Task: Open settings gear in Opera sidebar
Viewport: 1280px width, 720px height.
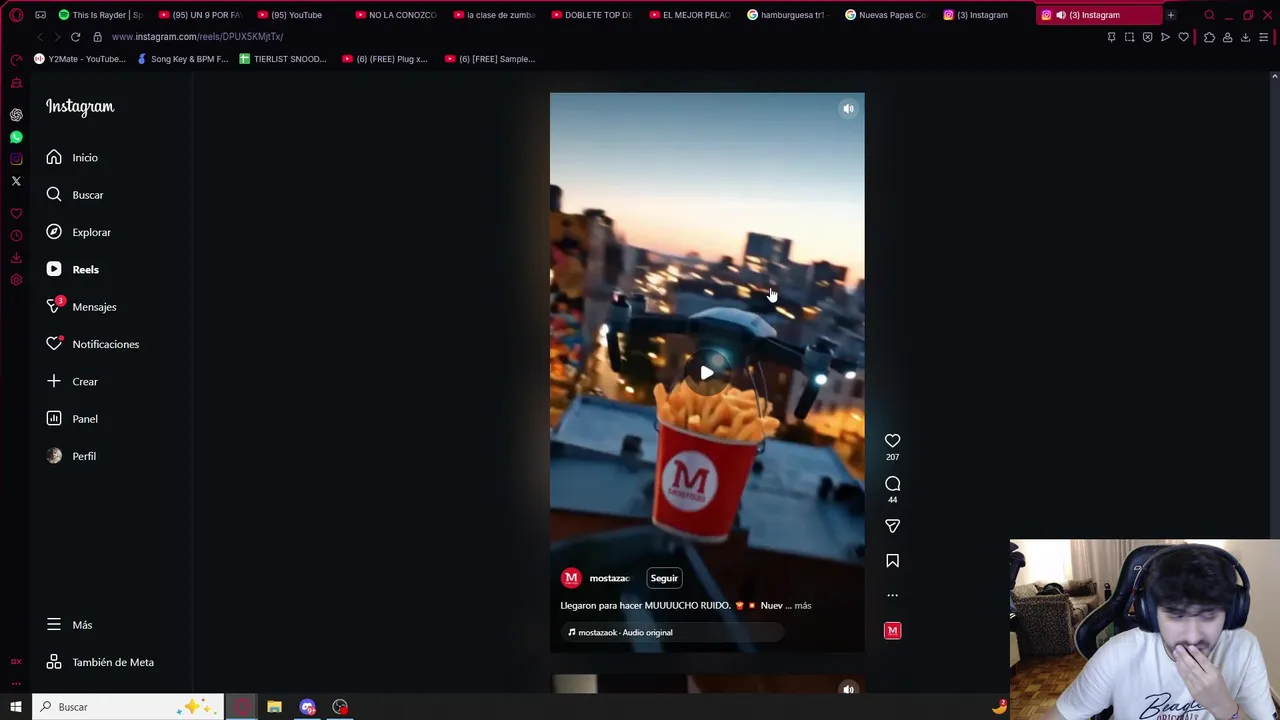Action: (x=16, y=280)
